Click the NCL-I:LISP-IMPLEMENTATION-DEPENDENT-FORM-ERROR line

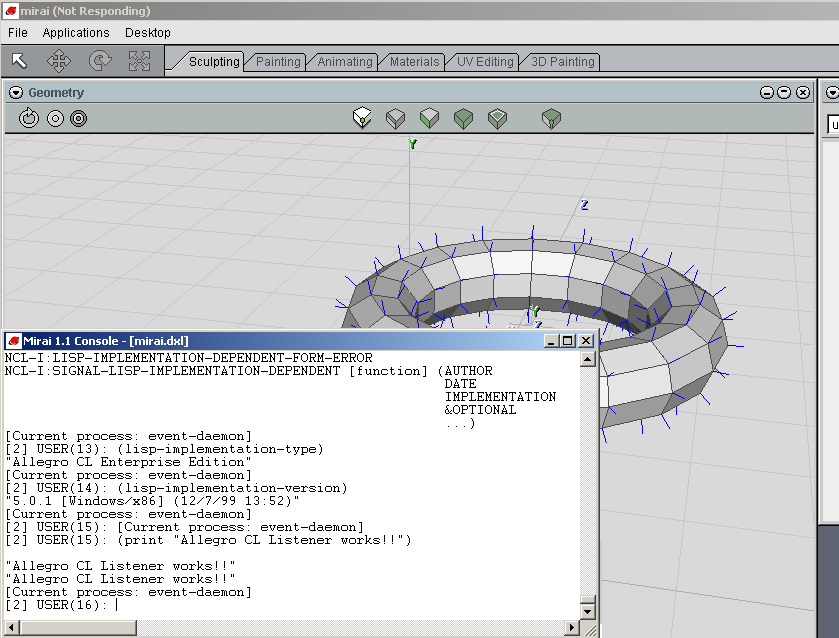188,358
